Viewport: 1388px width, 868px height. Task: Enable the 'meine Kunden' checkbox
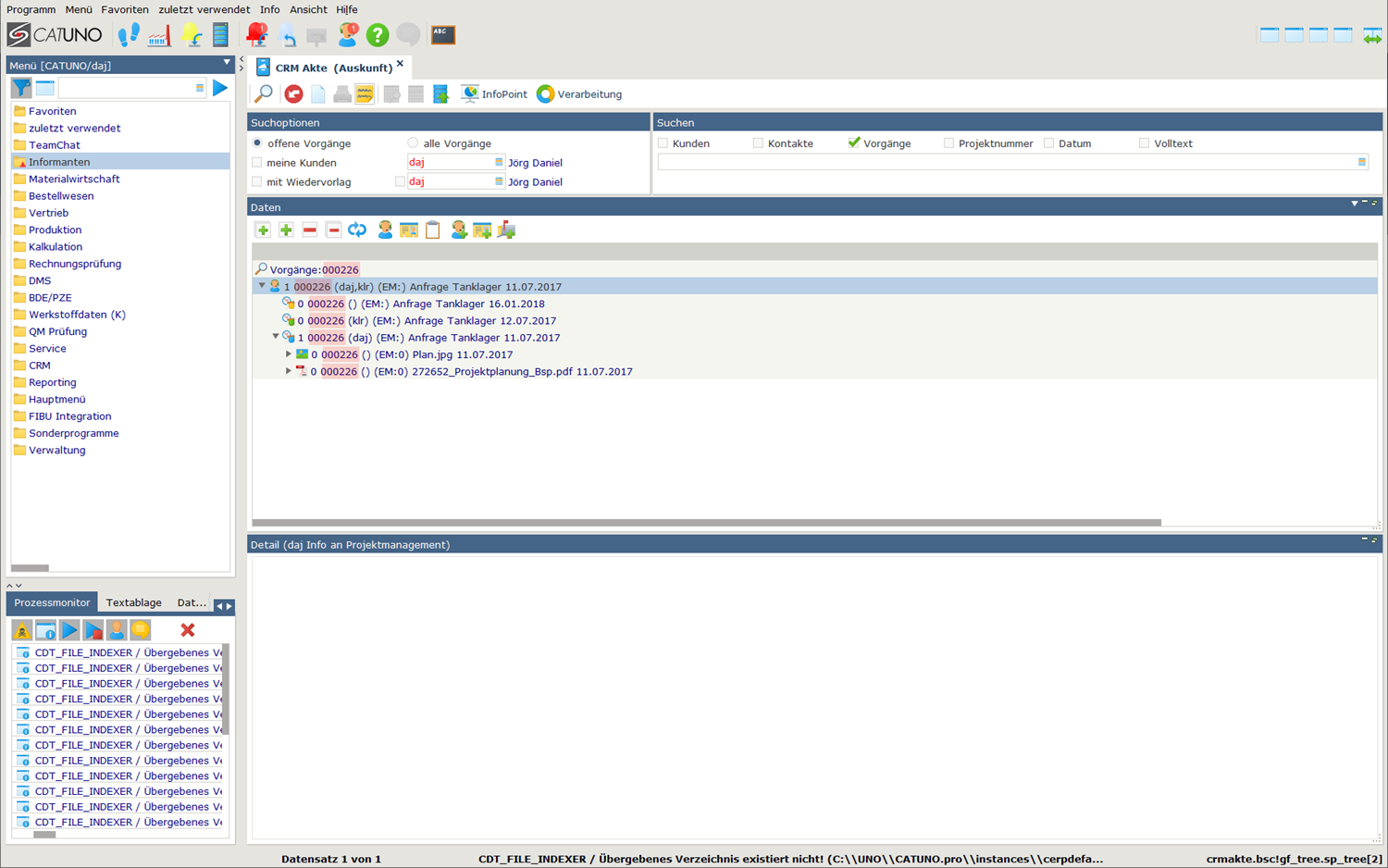pyautogui.click(x=257, y=163)
